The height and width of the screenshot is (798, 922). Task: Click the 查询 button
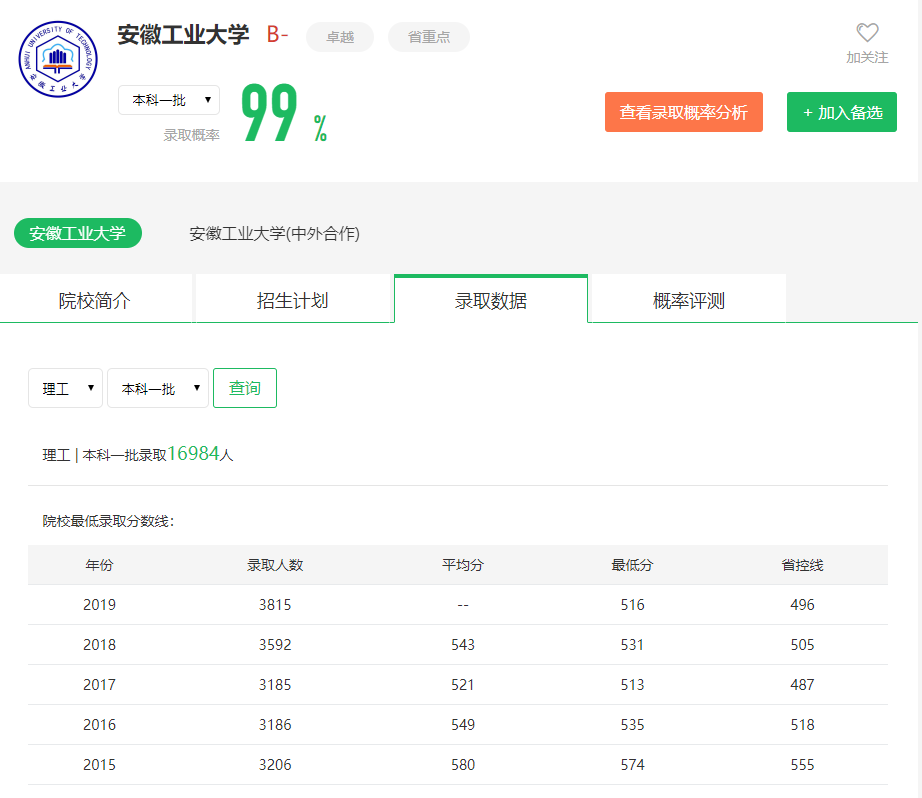(x=245, y=388)
